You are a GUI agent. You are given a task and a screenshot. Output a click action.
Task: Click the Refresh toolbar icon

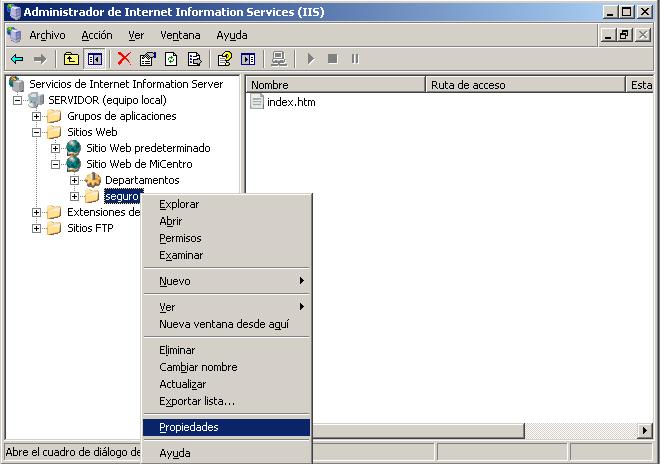point(171,59)
